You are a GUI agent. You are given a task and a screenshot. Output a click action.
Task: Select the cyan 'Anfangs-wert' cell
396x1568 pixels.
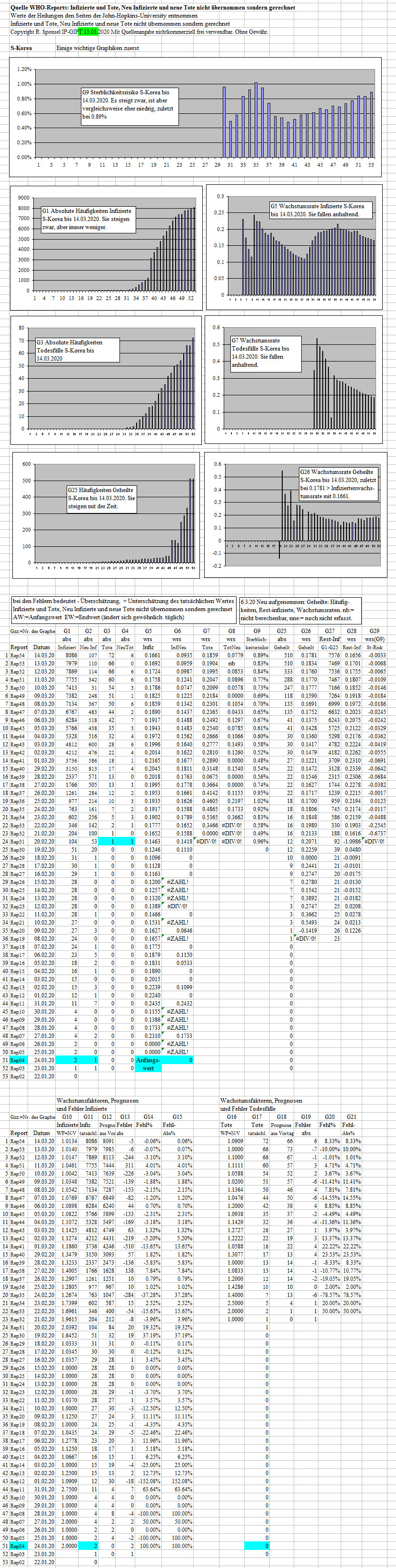point(148,1064)
